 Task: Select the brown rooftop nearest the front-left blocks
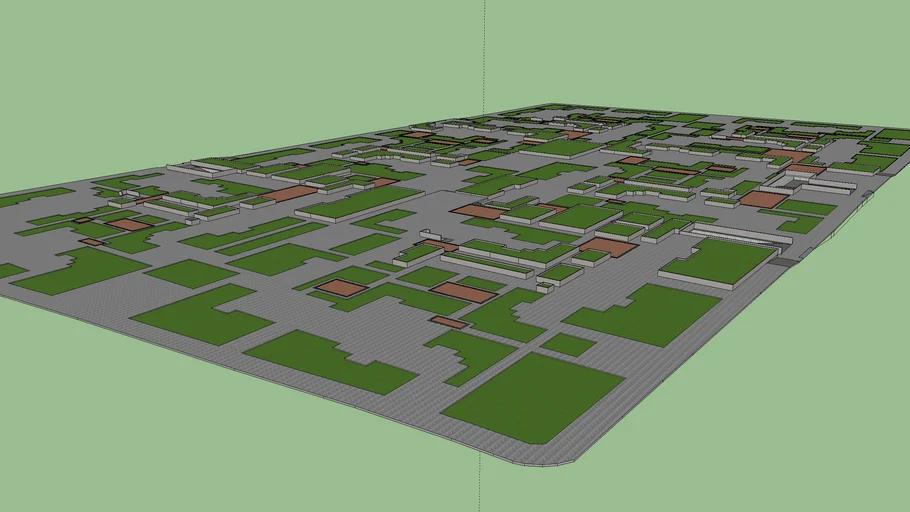342,288
